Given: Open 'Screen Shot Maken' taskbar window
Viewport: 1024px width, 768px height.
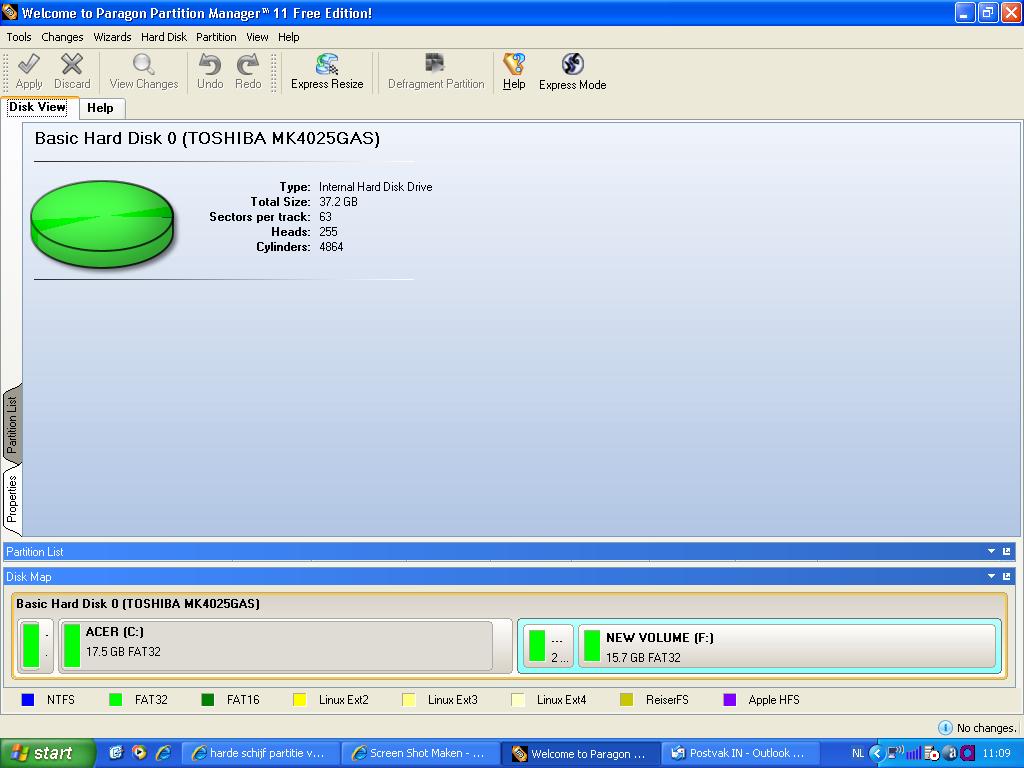Looking at the screenshot, I should pyautogui.click(x=421, y=753).
